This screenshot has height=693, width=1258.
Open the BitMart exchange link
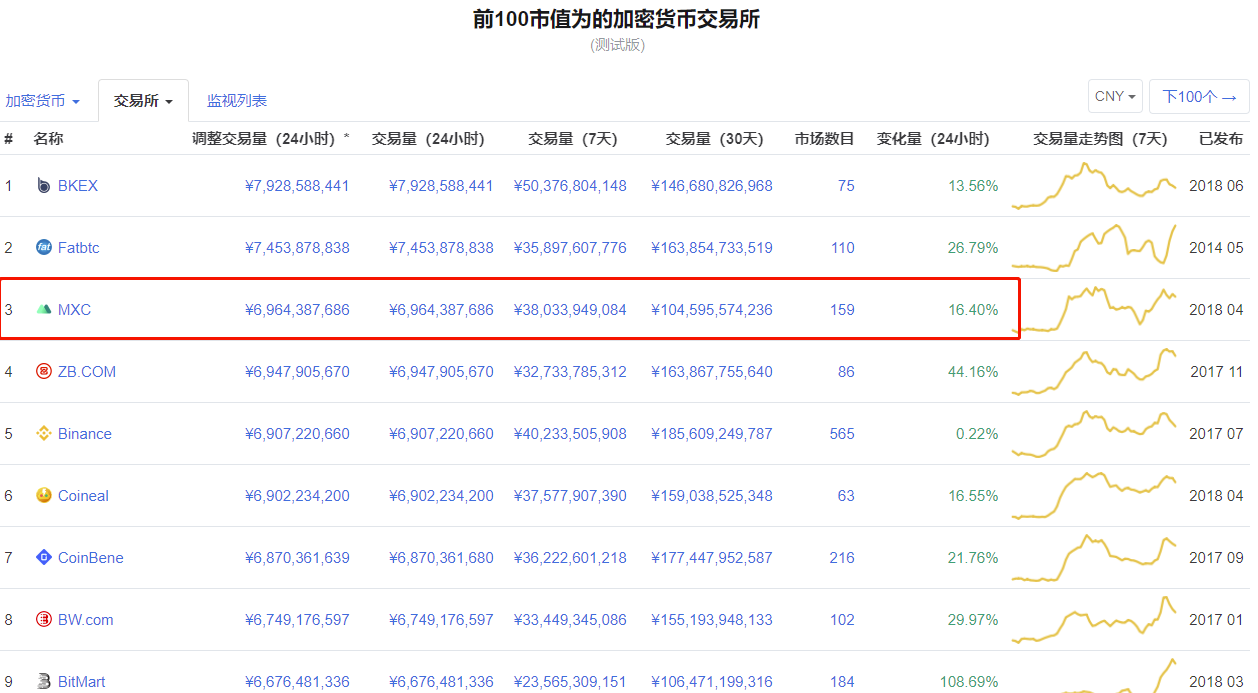pyautogui.click(x=82, y=682)
